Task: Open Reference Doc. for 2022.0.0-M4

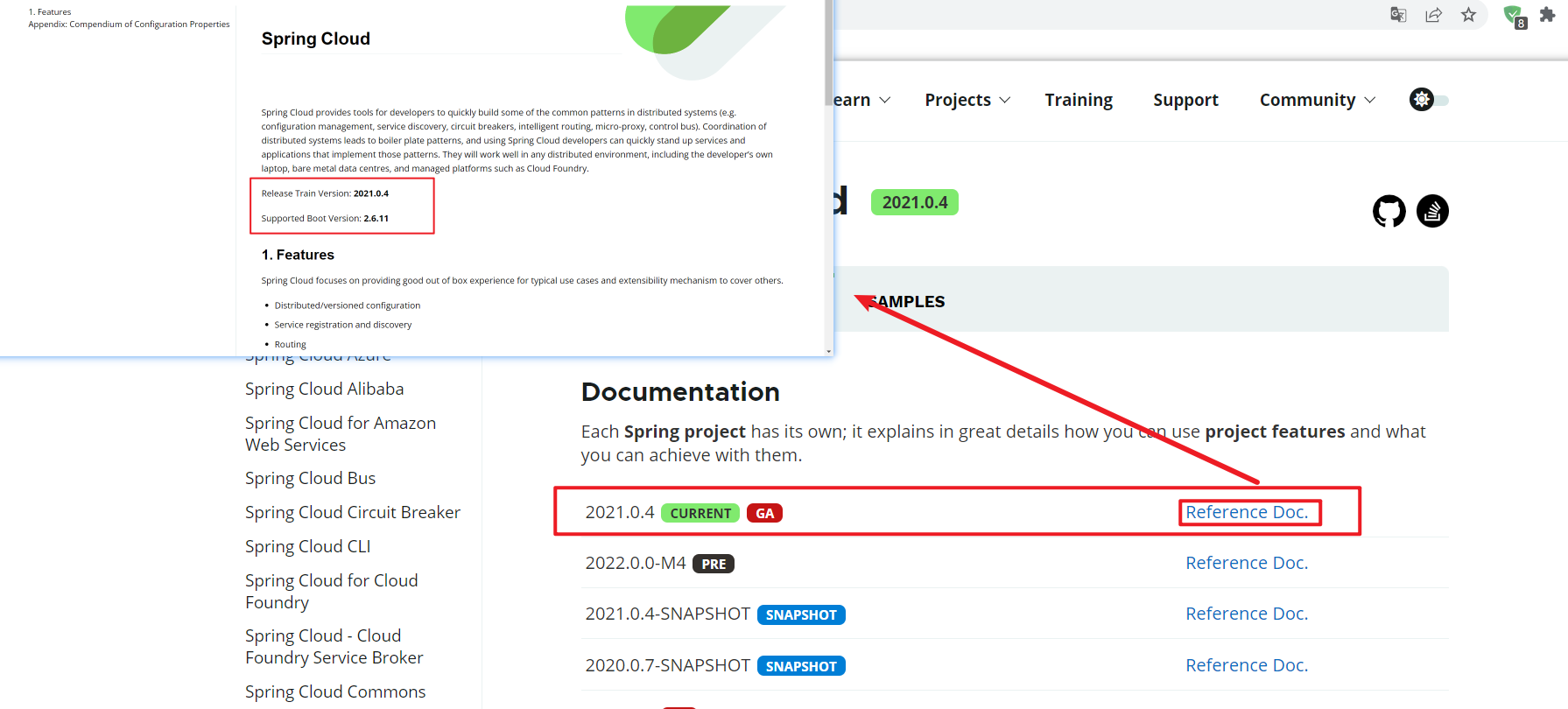Action: pyautogui.click(x=1247, y=563)
